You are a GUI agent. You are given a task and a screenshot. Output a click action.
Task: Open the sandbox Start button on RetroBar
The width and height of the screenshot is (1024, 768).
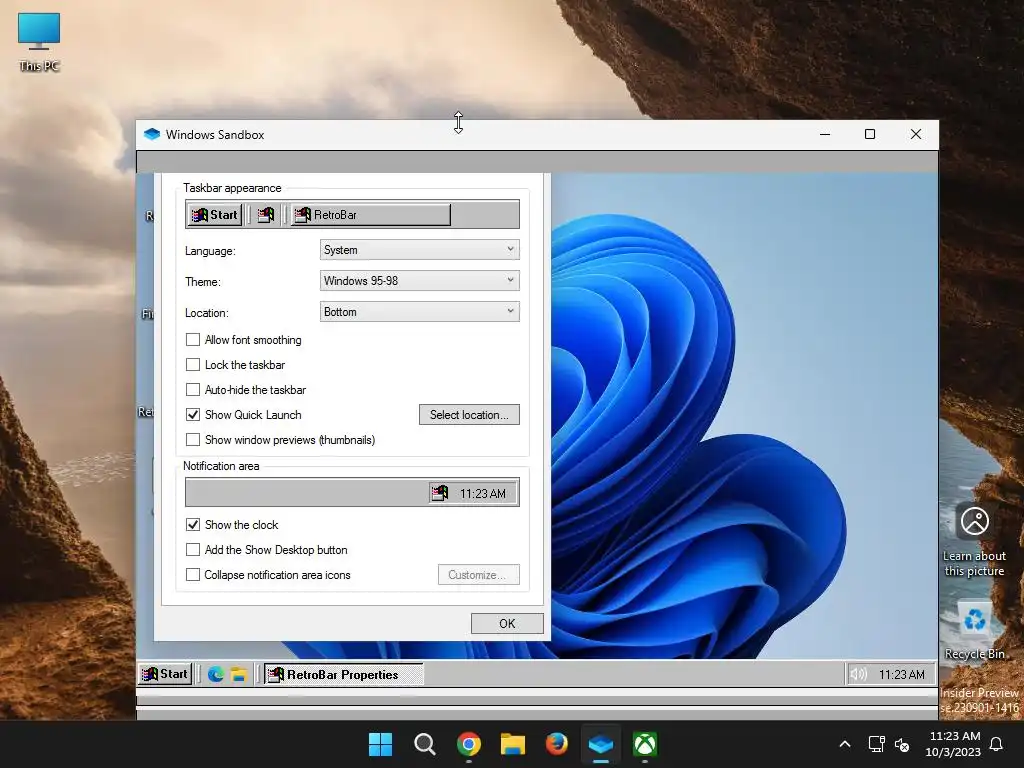tap(165, 674)
